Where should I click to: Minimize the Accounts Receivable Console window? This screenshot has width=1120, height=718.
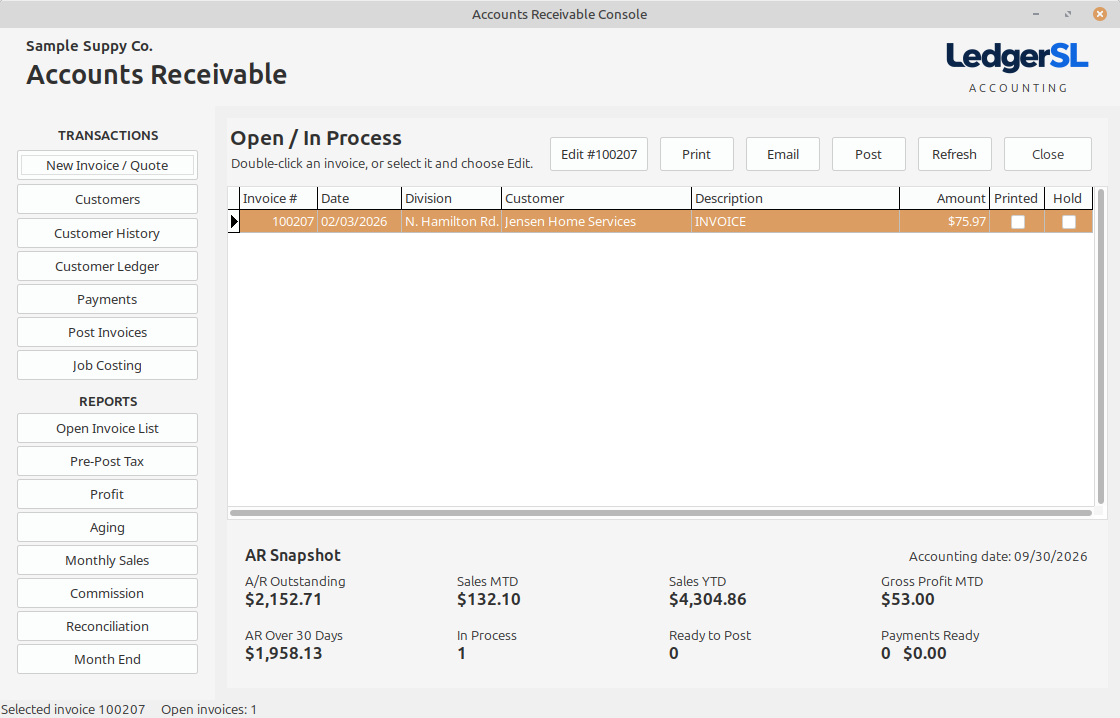pyautogui.click(x=1036, y=14)
